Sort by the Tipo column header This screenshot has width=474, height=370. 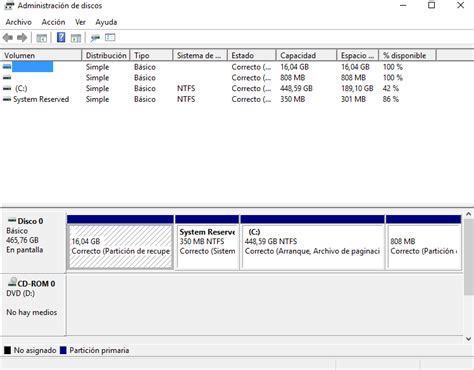tap(152, 55)
